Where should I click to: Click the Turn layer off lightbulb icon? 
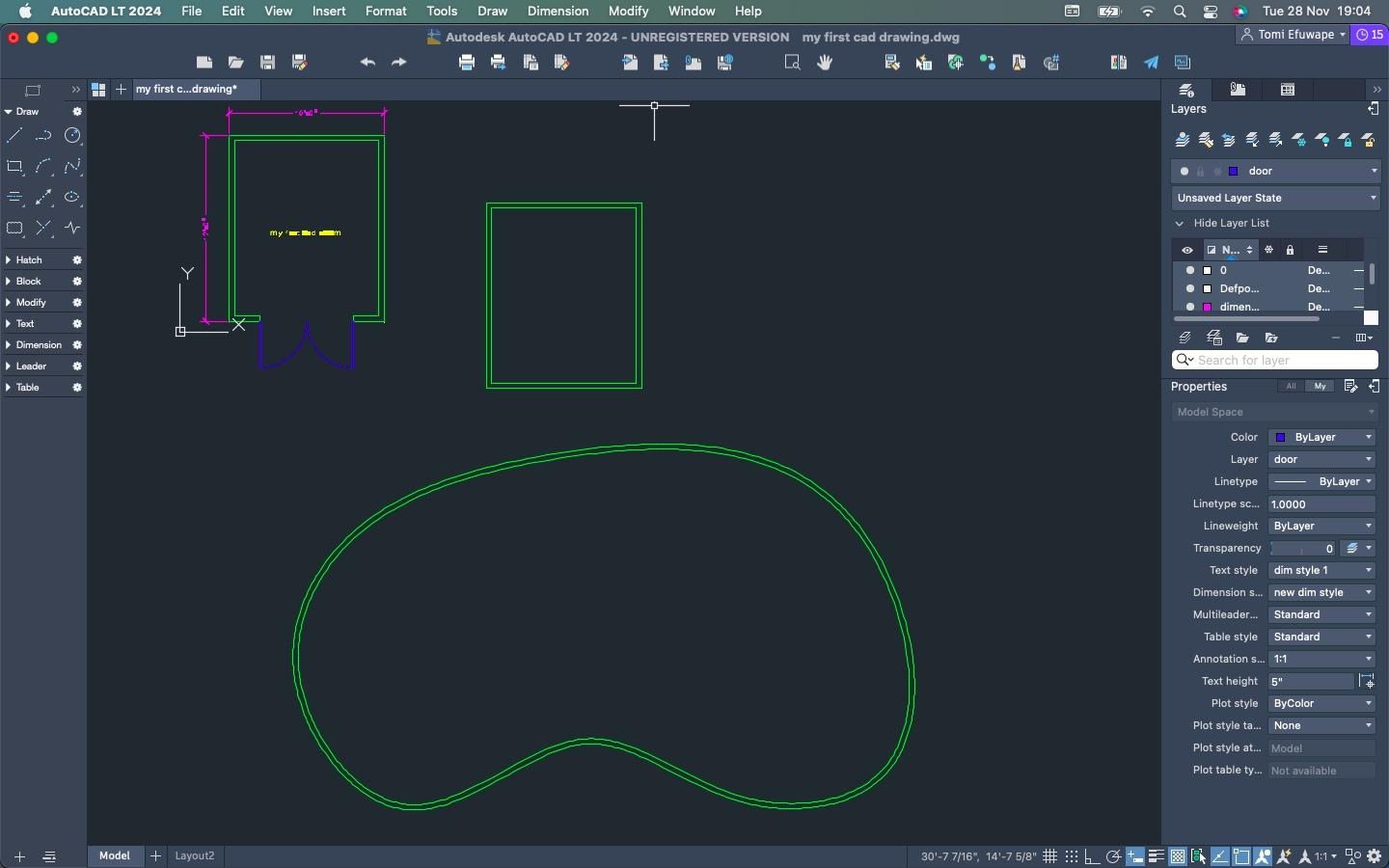click(x=1322, y=141)
